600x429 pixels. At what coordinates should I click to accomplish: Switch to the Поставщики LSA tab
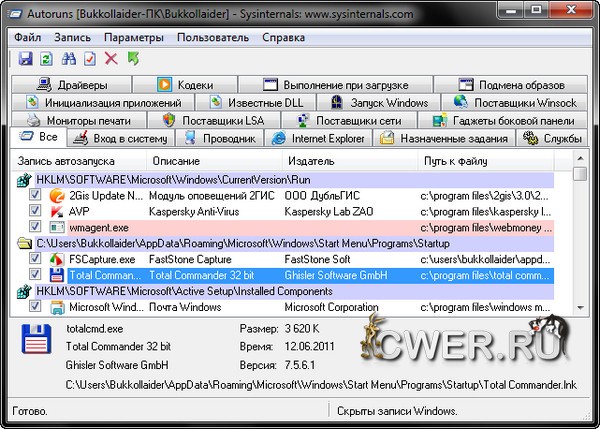pyautogui.click(x=214, y=121)
